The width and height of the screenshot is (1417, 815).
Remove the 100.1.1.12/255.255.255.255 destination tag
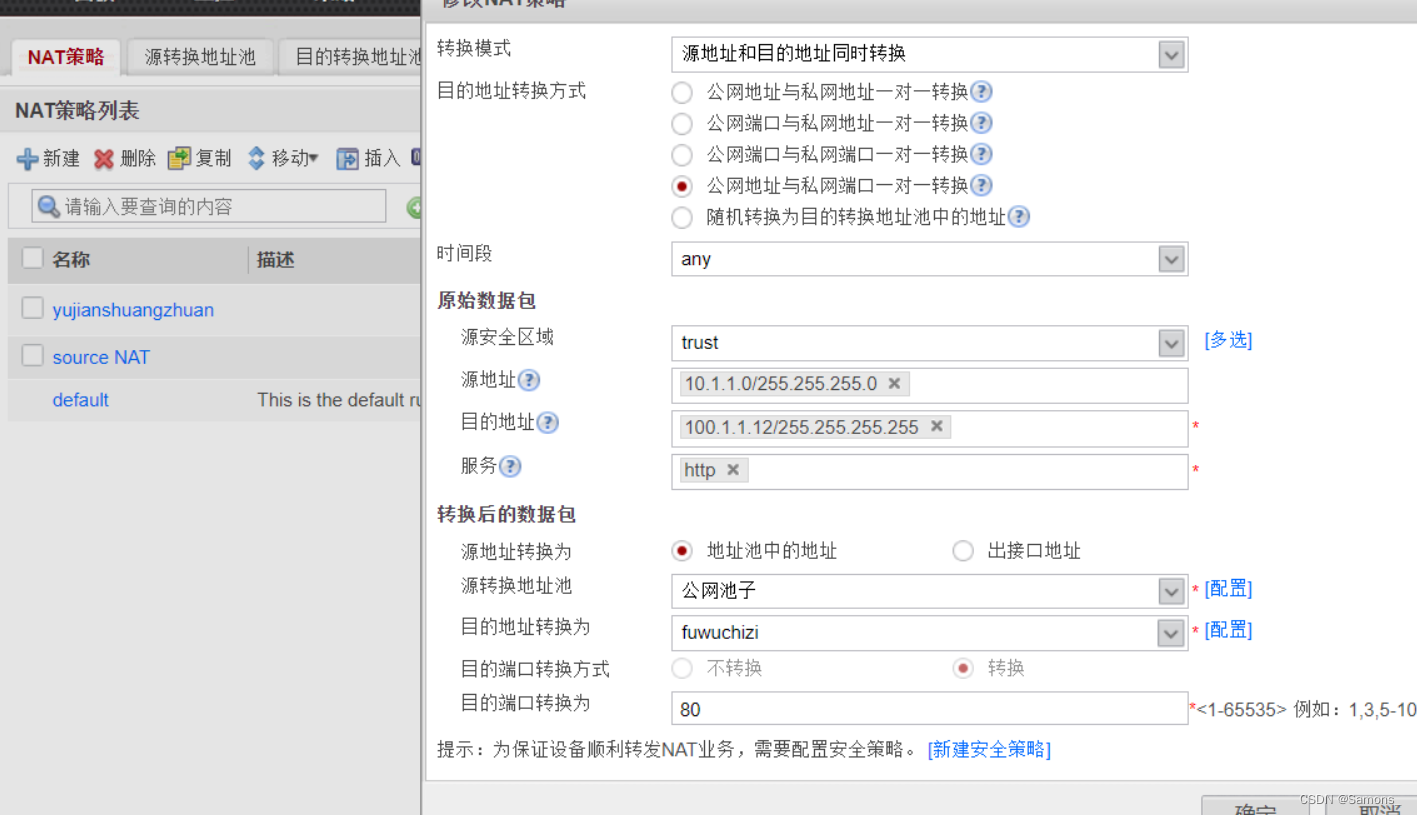click(x=936, y=426)
